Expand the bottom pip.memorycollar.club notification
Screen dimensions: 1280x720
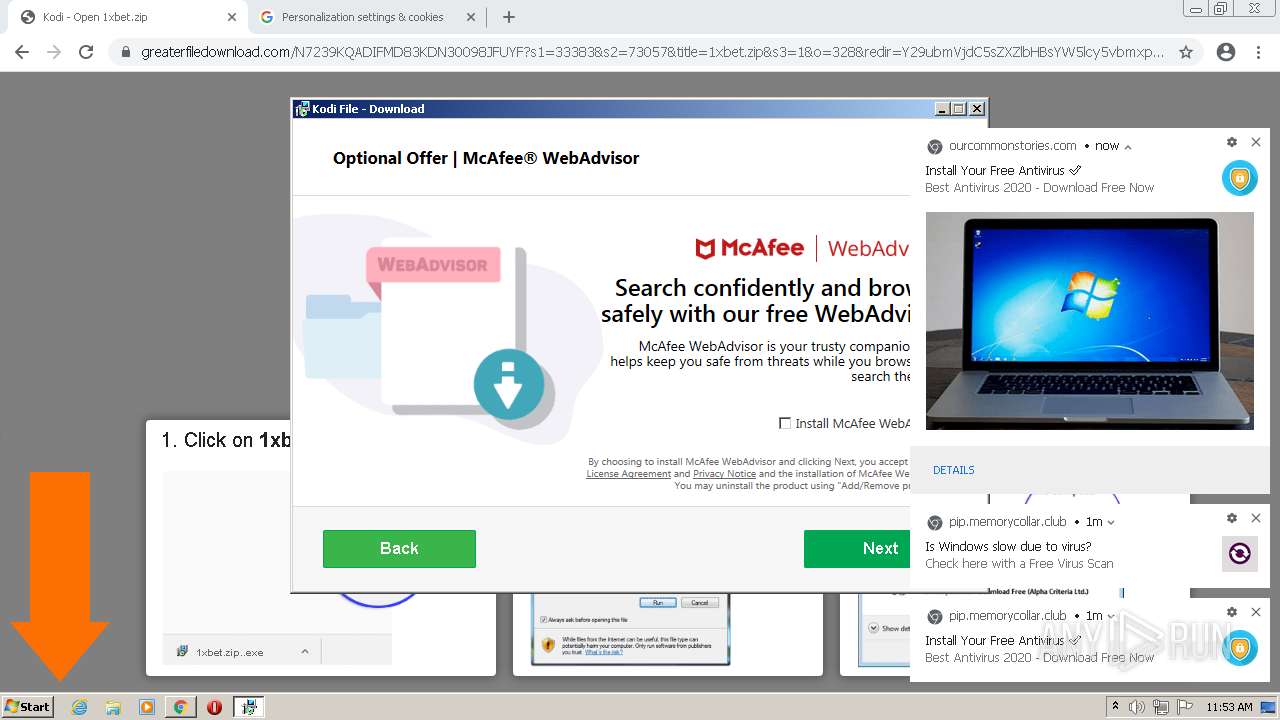click(x=1111, y=616)
